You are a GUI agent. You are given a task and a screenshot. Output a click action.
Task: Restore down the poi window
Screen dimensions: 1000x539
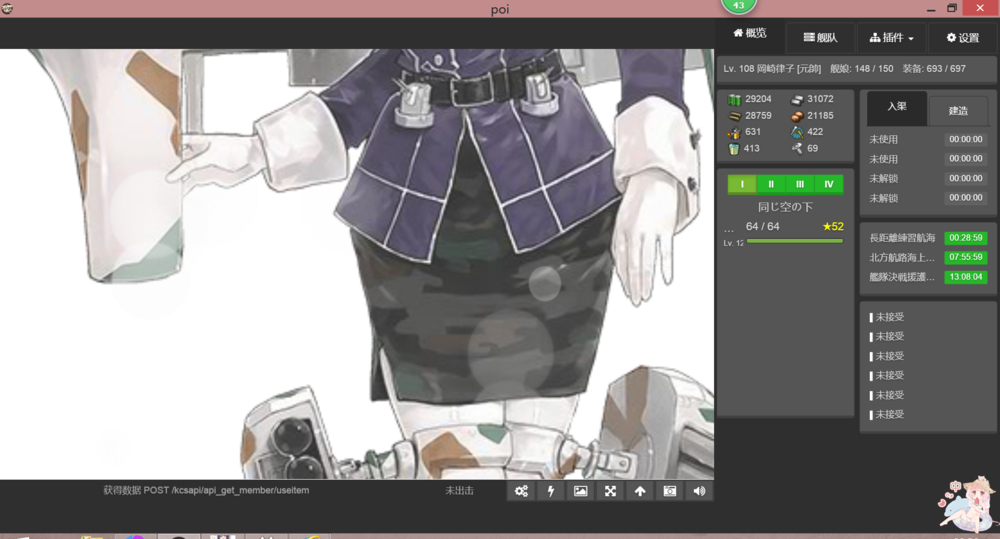[x=952, y=8]
